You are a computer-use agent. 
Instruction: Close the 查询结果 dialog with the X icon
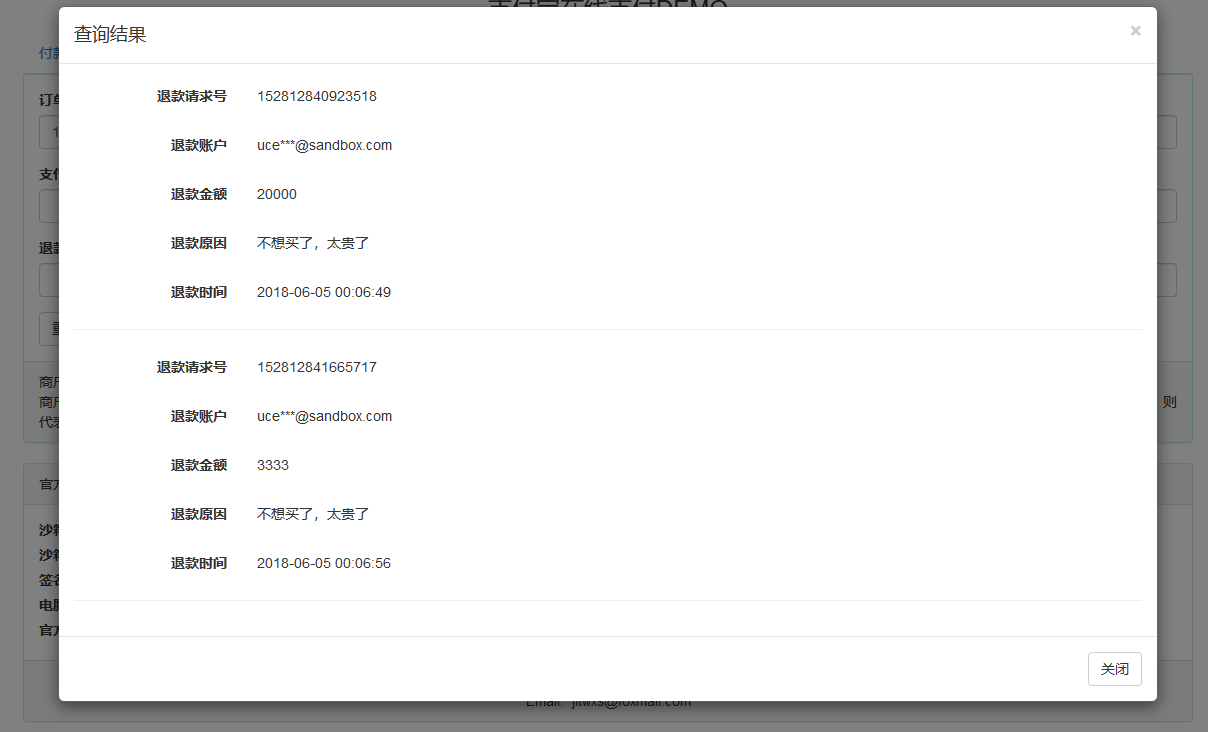[1135, 30]
